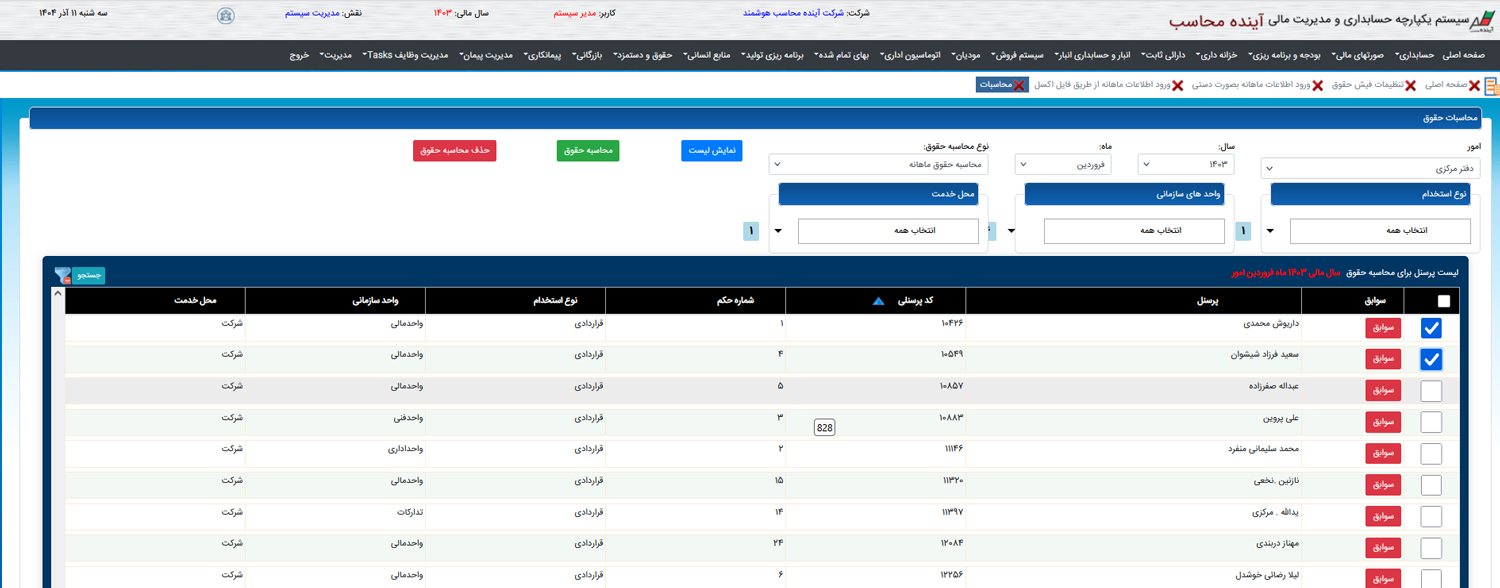The image size is (1500, 588).
Task: Sort by کد پرسنلی using blue arrow
Action: (x=878, y=301)
